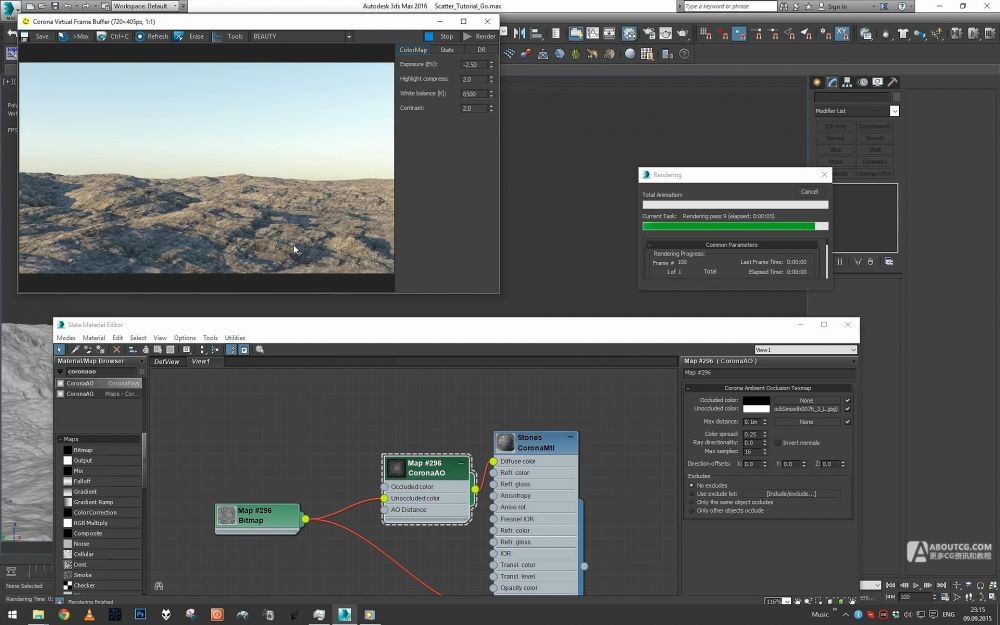Open the Utilities menu in Slate Editor
Image resolution: width=1000 pixels, height=625 pixels.
pyautogui.click(x=235, y=338)
